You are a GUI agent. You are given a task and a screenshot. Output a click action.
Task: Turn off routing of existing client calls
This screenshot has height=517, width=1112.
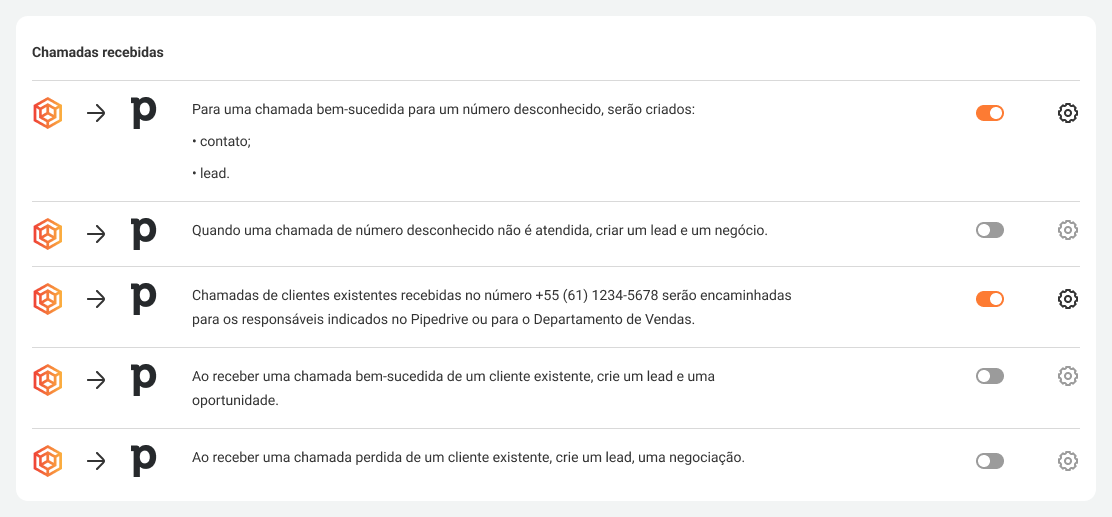(989, 299)
